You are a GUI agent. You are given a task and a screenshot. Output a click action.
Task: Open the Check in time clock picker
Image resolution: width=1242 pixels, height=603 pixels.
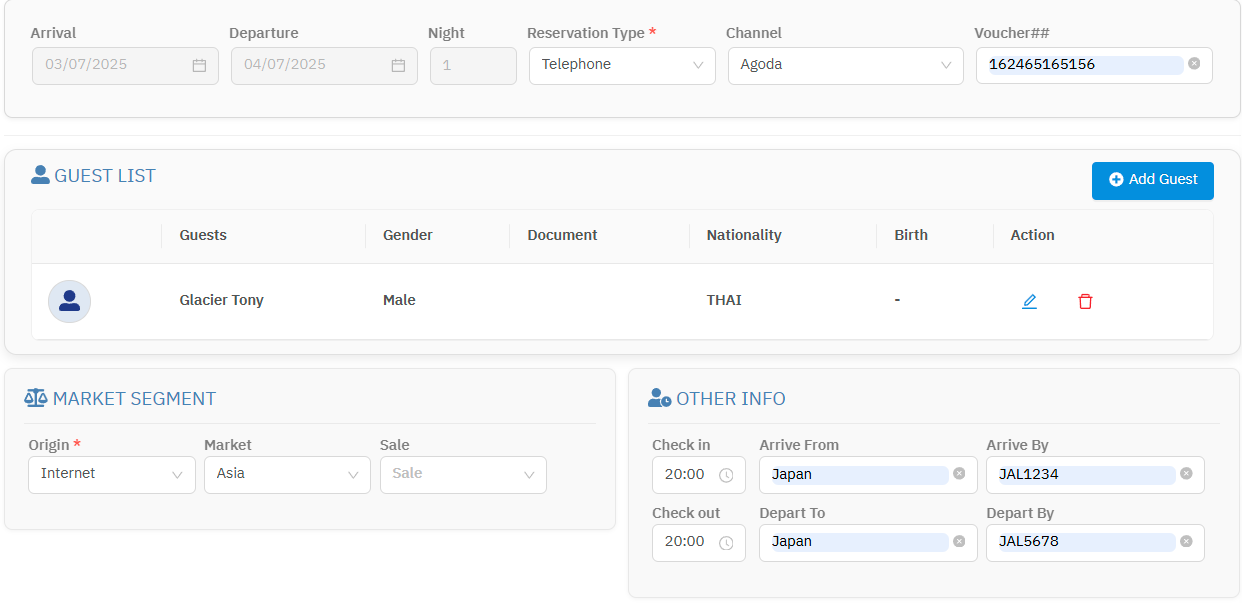pos(726,475)
